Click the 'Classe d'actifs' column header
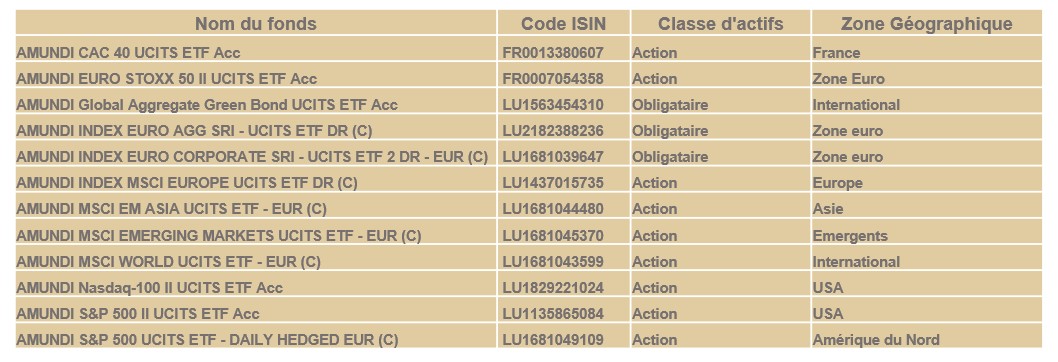Image resolution: width=1058 pixels, height=362 pixels. [721, 24]
